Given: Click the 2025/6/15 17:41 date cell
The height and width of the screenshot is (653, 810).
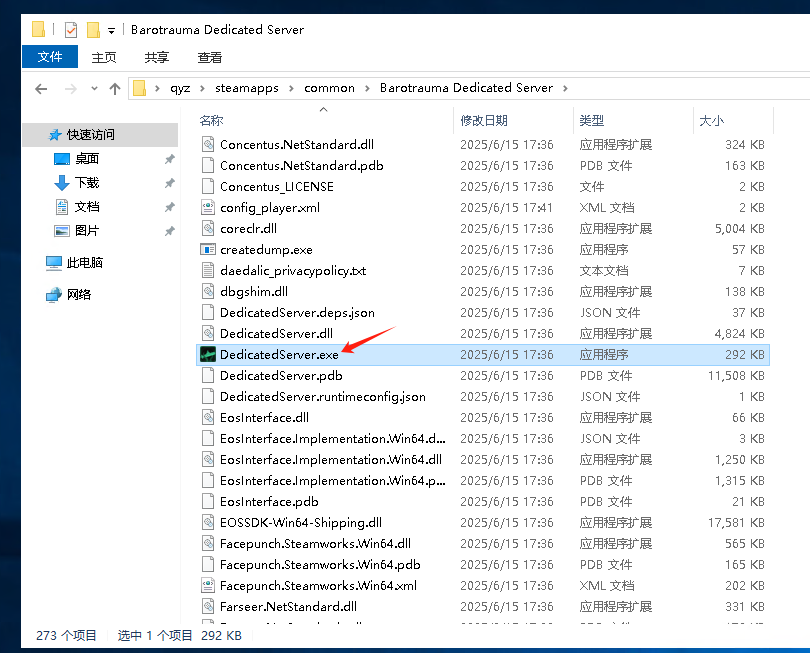Looking at the screenshot, I should coord(506,208).
